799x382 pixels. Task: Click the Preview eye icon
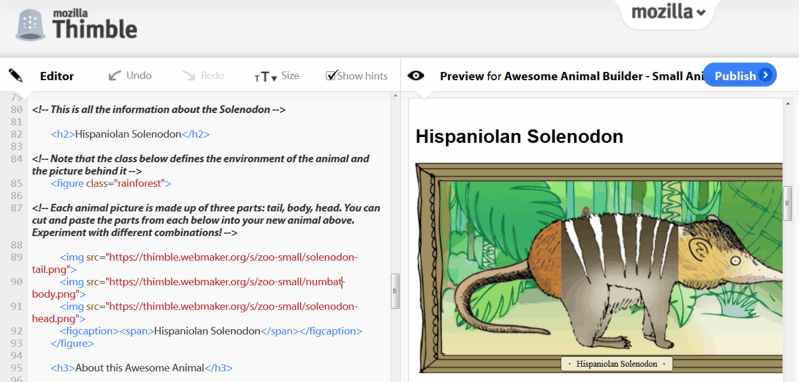pos(416,75)
